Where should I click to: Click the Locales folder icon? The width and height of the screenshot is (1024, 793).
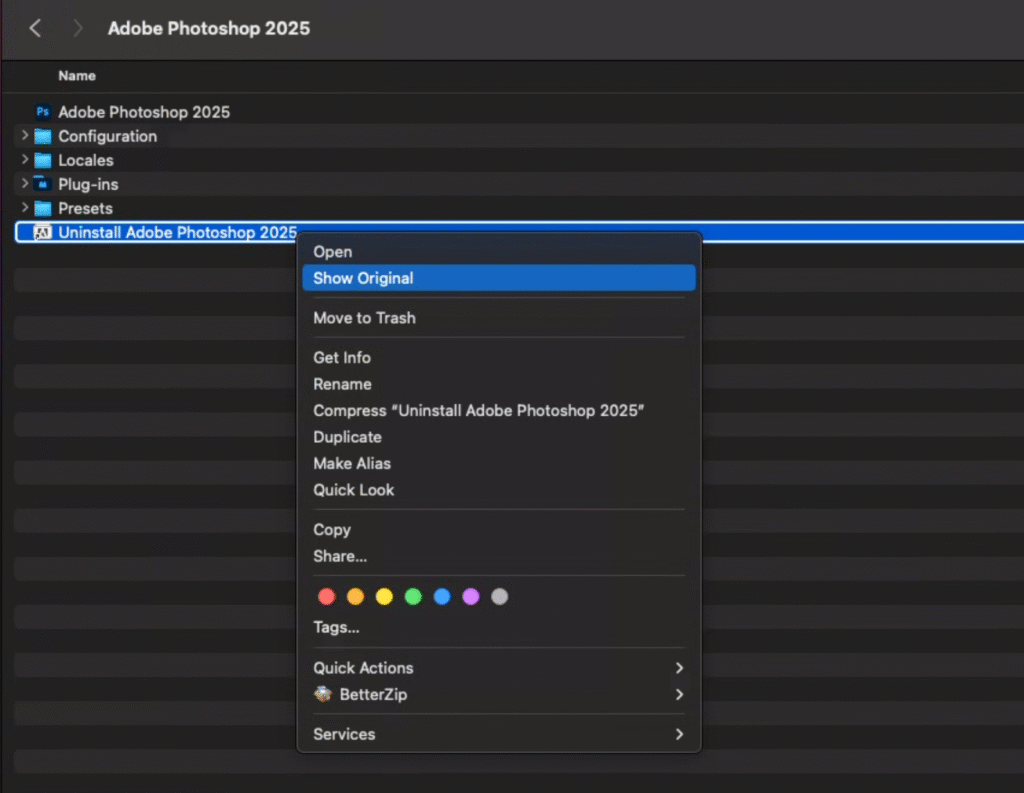[42, 160]
